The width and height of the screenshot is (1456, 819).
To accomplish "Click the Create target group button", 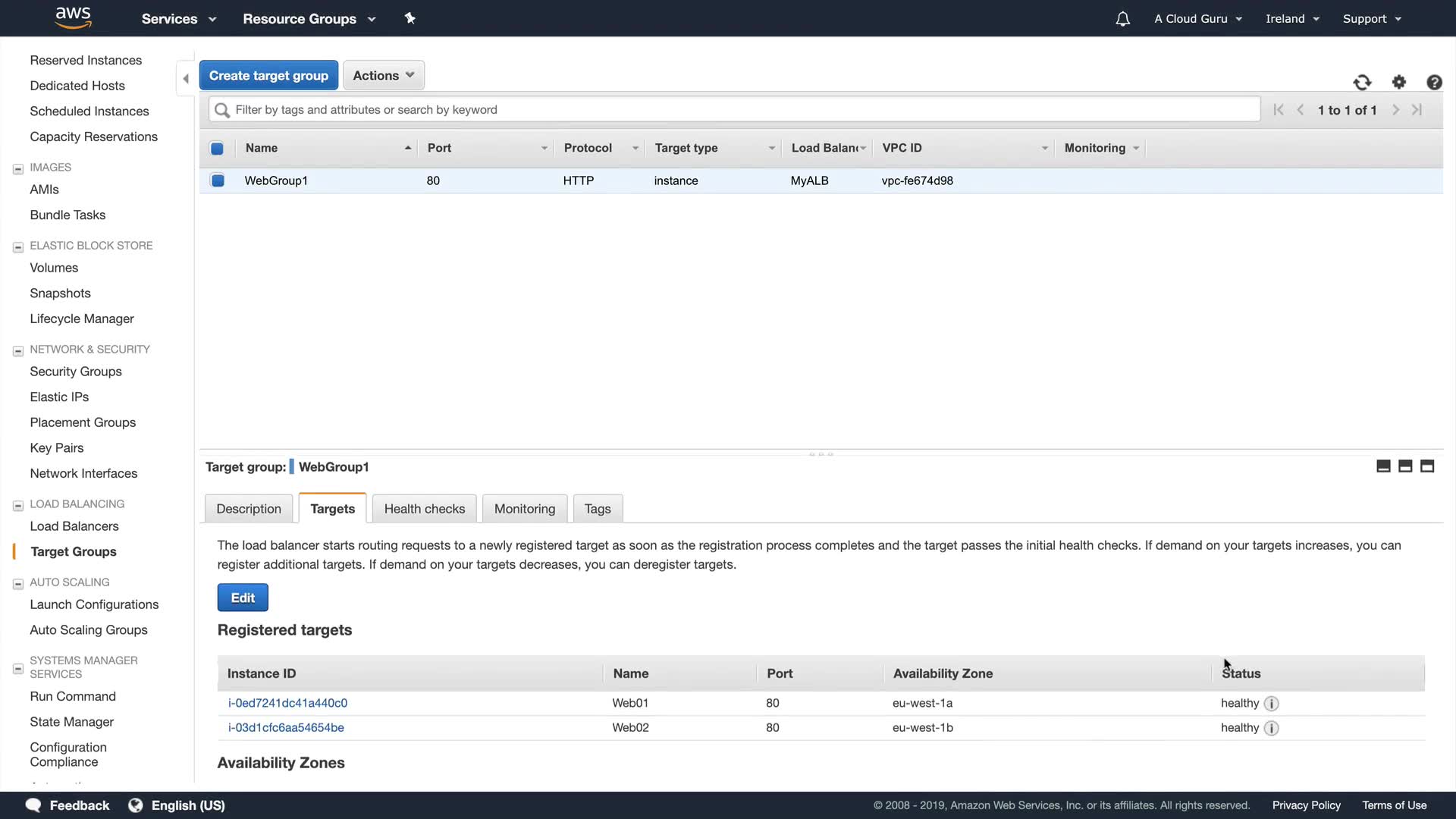I will coord(268,75).
